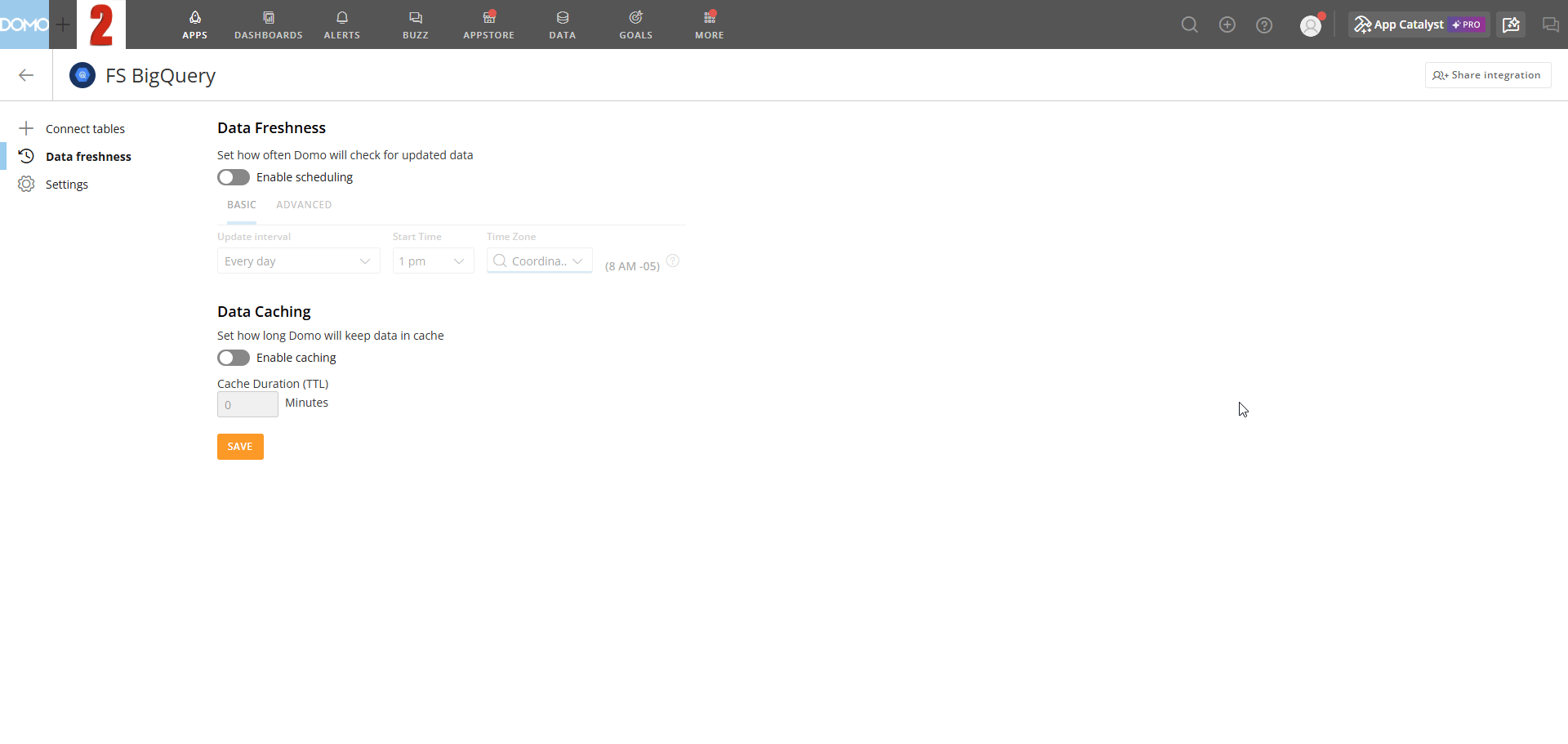Viewport: 1568px width, 744px height.
Task: Expand the More menu
Action: [710, 25]
